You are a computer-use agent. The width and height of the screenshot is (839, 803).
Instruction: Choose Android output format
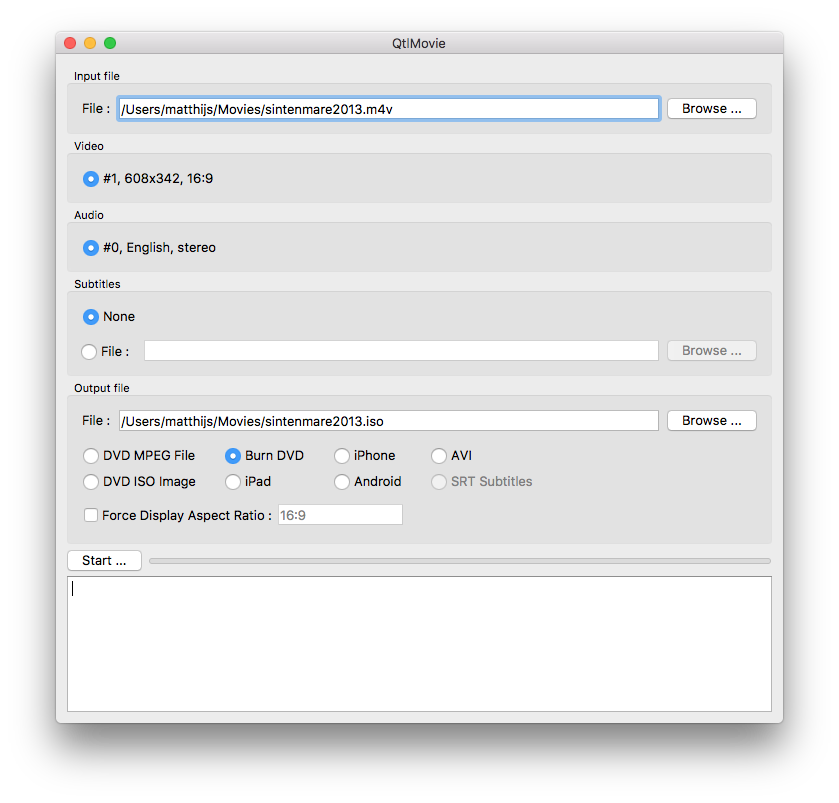pyautogui.click(x=342, y=482)
